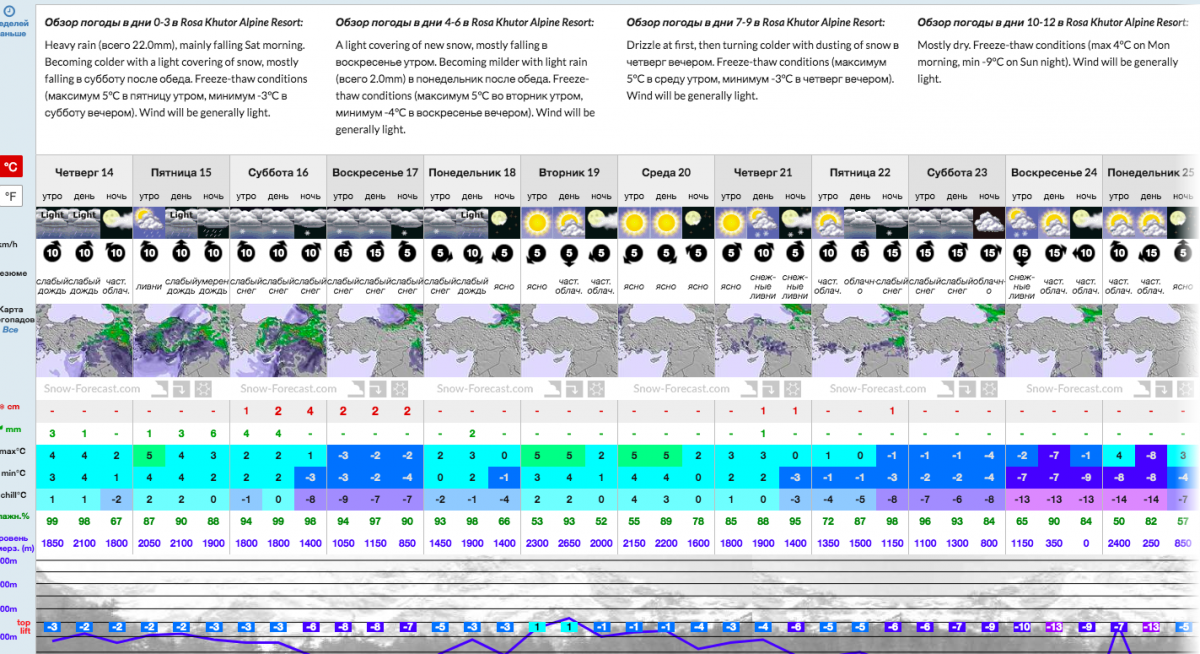Click Friday 15 morning sun-shower weather icon
The width and height of the screenshot is (1200, 654).
tap(149, 221)
